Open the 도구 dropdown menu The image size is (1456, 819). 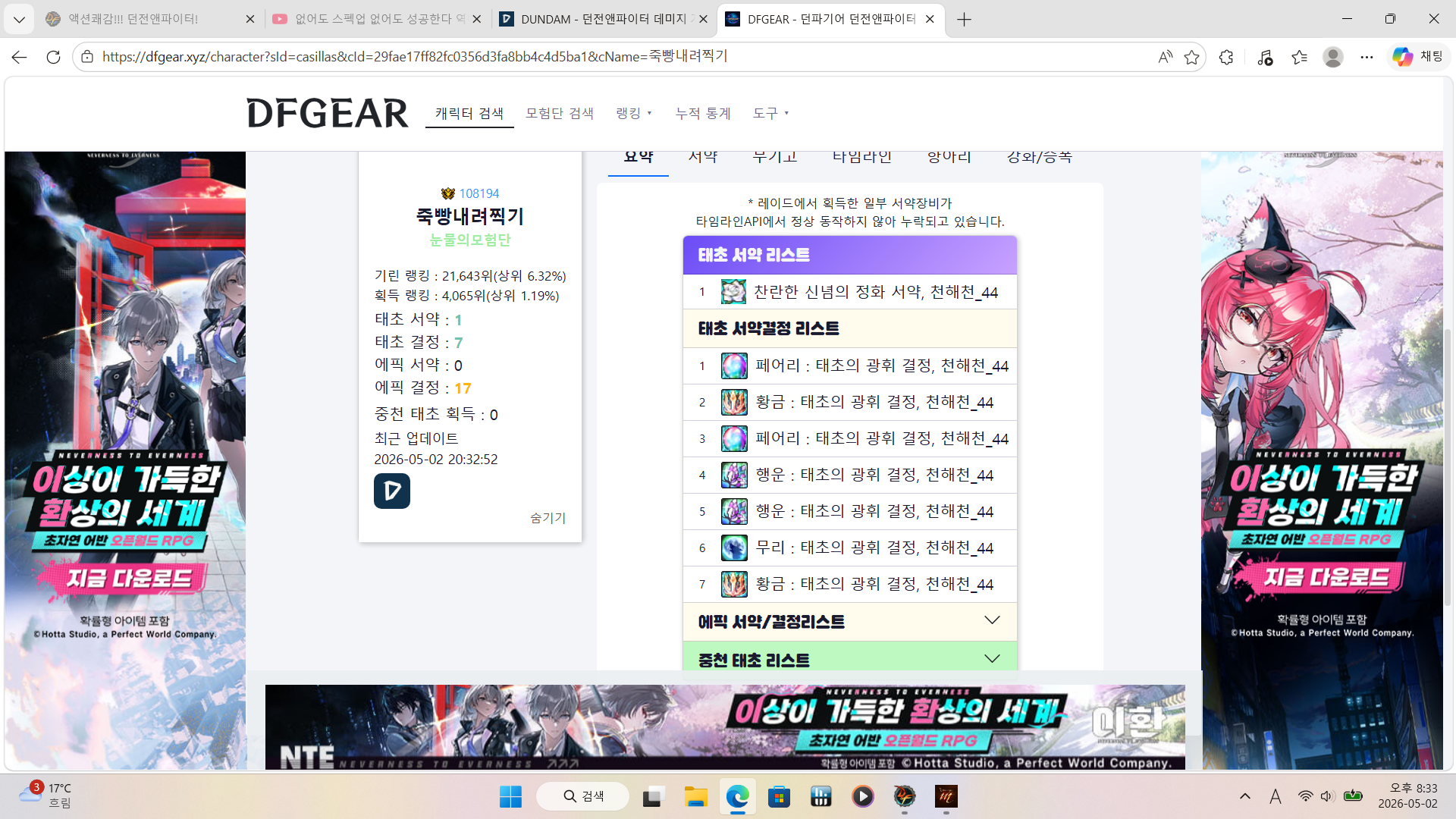click(x=770, y=113)
